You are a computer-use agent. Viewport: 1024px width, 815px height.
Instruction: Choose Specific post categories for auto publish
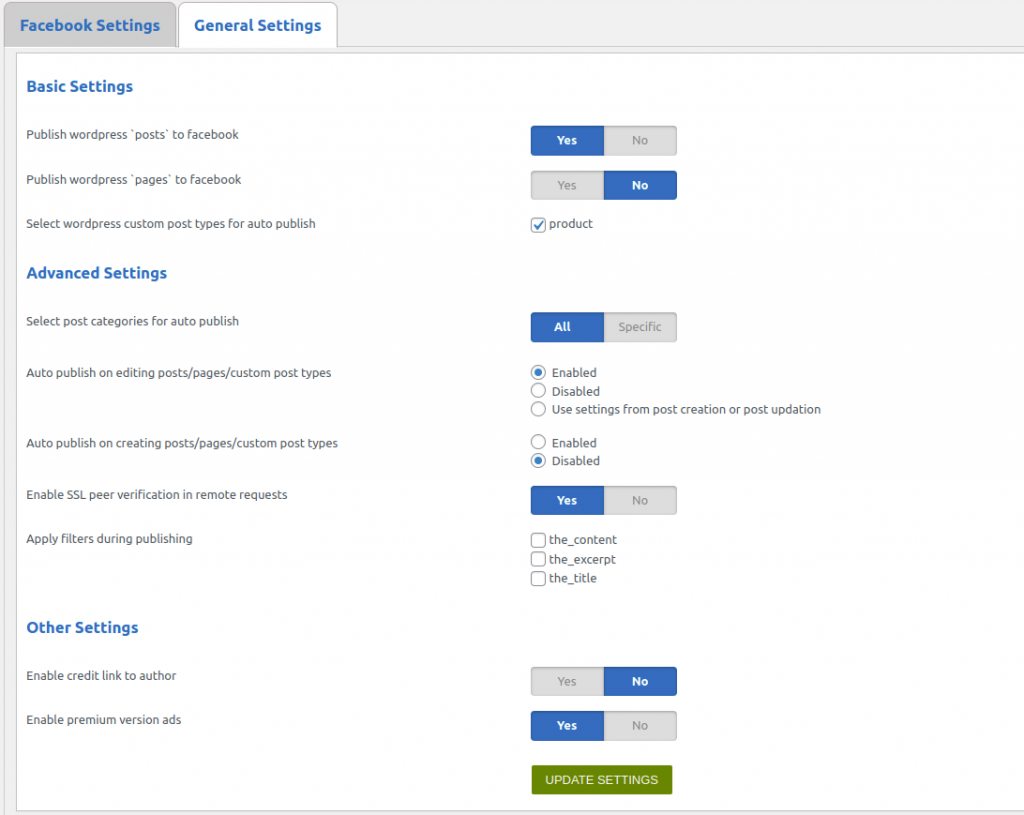tap(640, 327)
